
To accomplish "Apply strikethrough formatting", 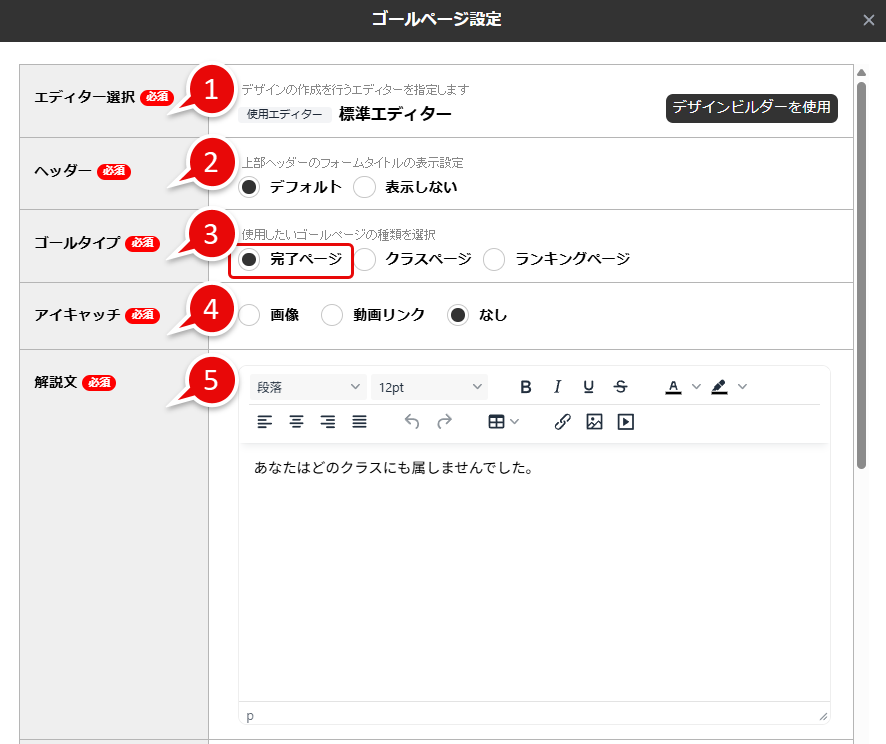I will tap(620, 387).
